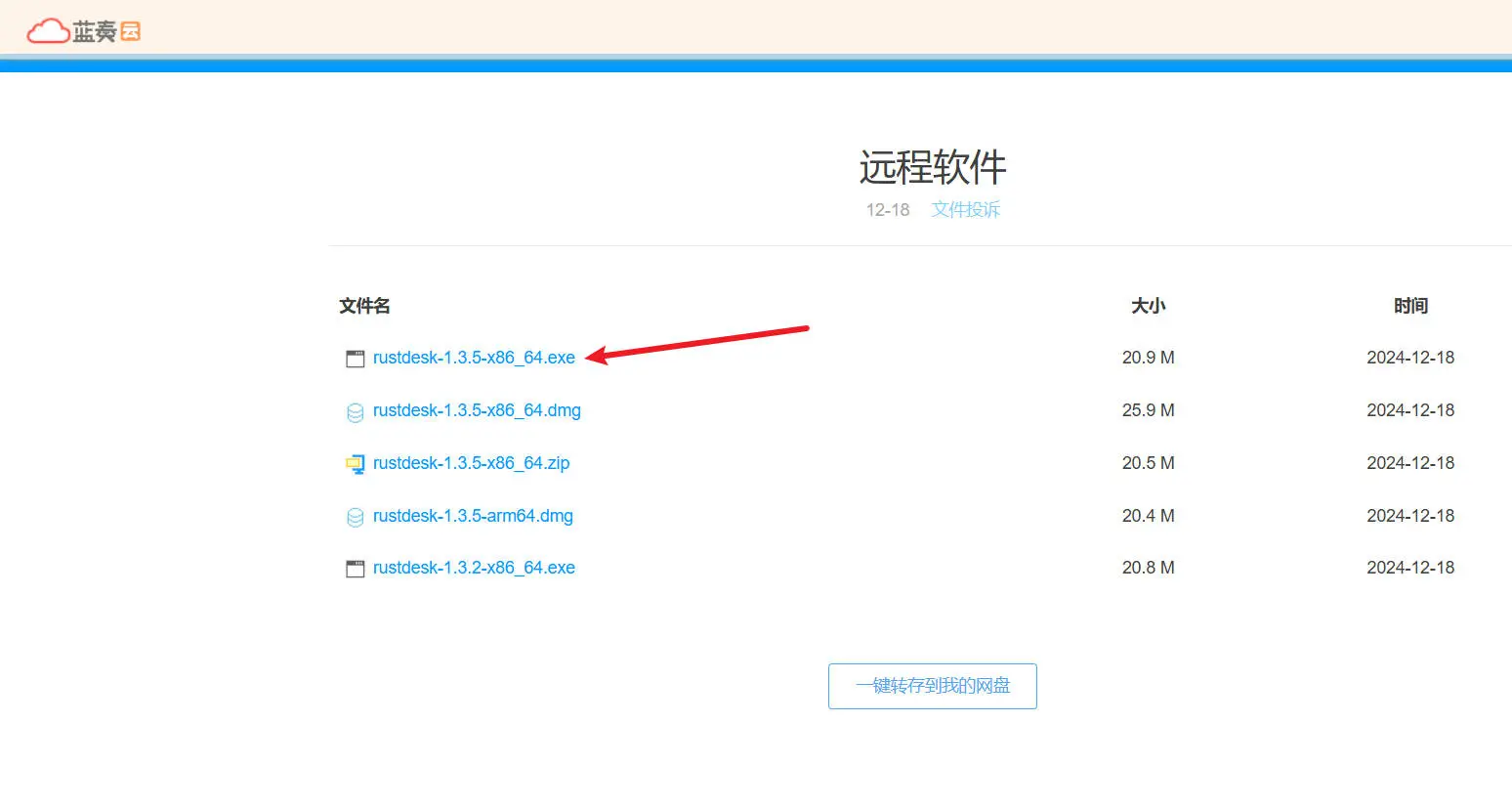Click the disk icon beside rustdesk-1.3.5-x86_64.dmg
Viewport: 1512px width, 808px height.
coord(356,412)
